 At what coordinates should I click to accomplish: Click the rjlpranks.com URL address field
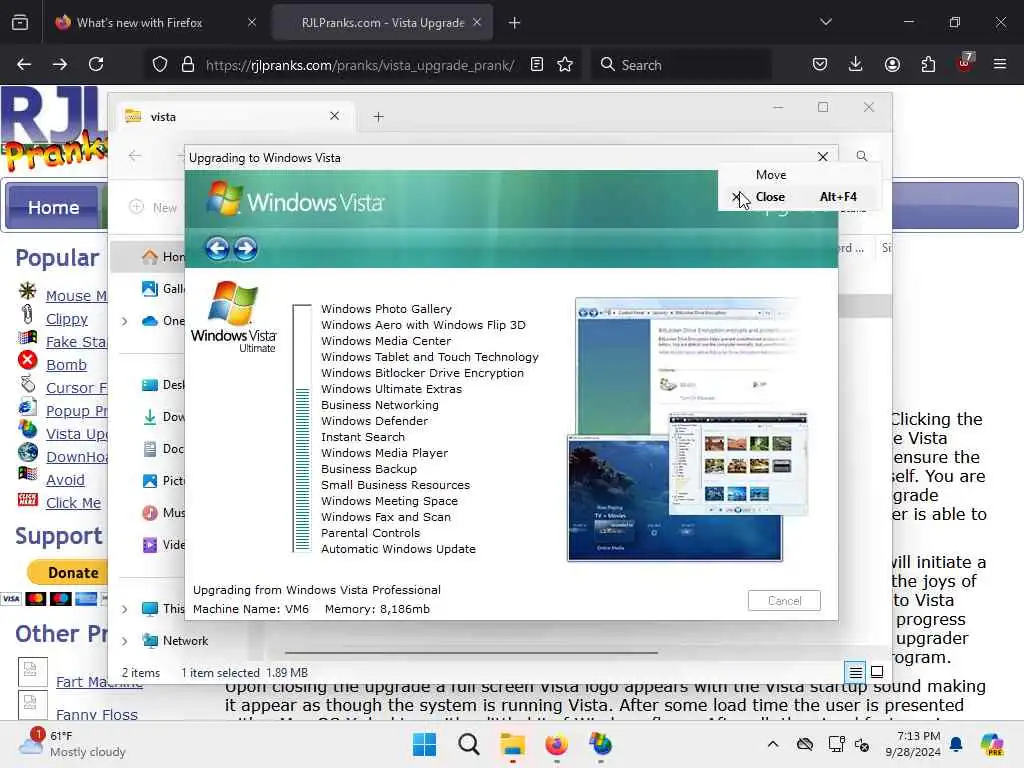360,65
